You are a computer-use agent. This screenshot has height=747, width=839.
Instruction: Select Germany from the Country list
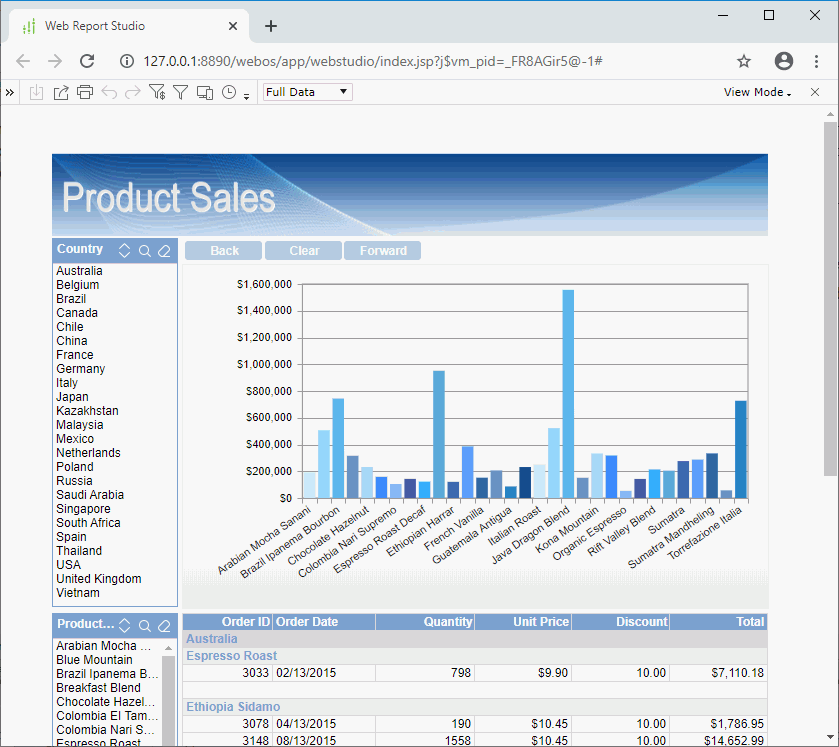[80, 368]
